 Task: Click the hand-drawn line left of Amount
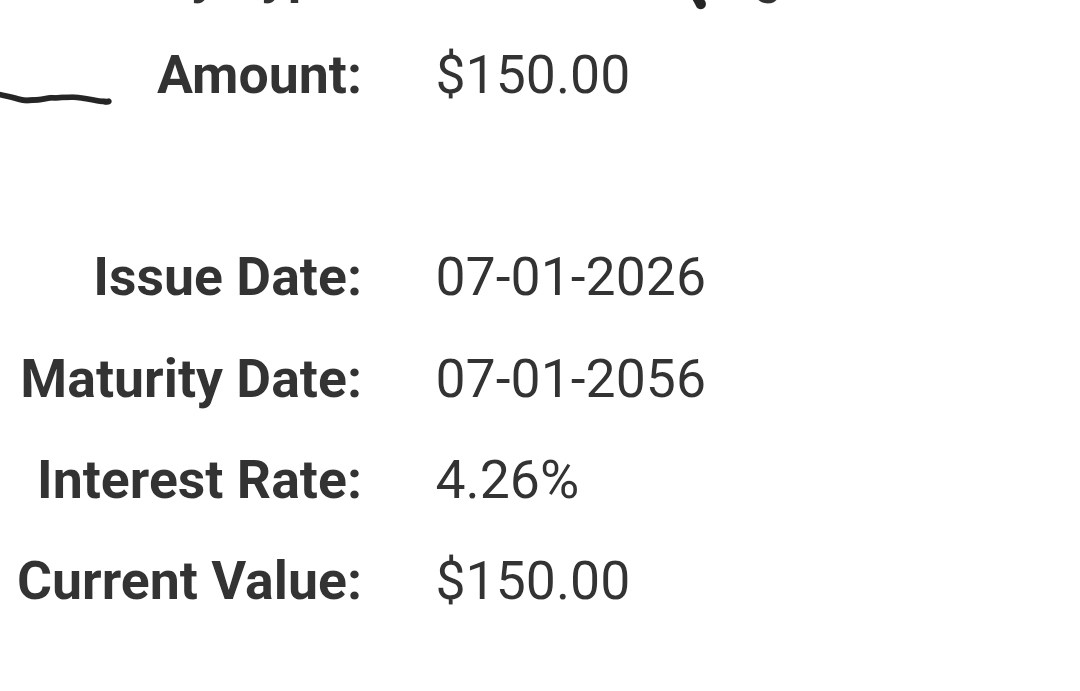click(x=55, y=99)
